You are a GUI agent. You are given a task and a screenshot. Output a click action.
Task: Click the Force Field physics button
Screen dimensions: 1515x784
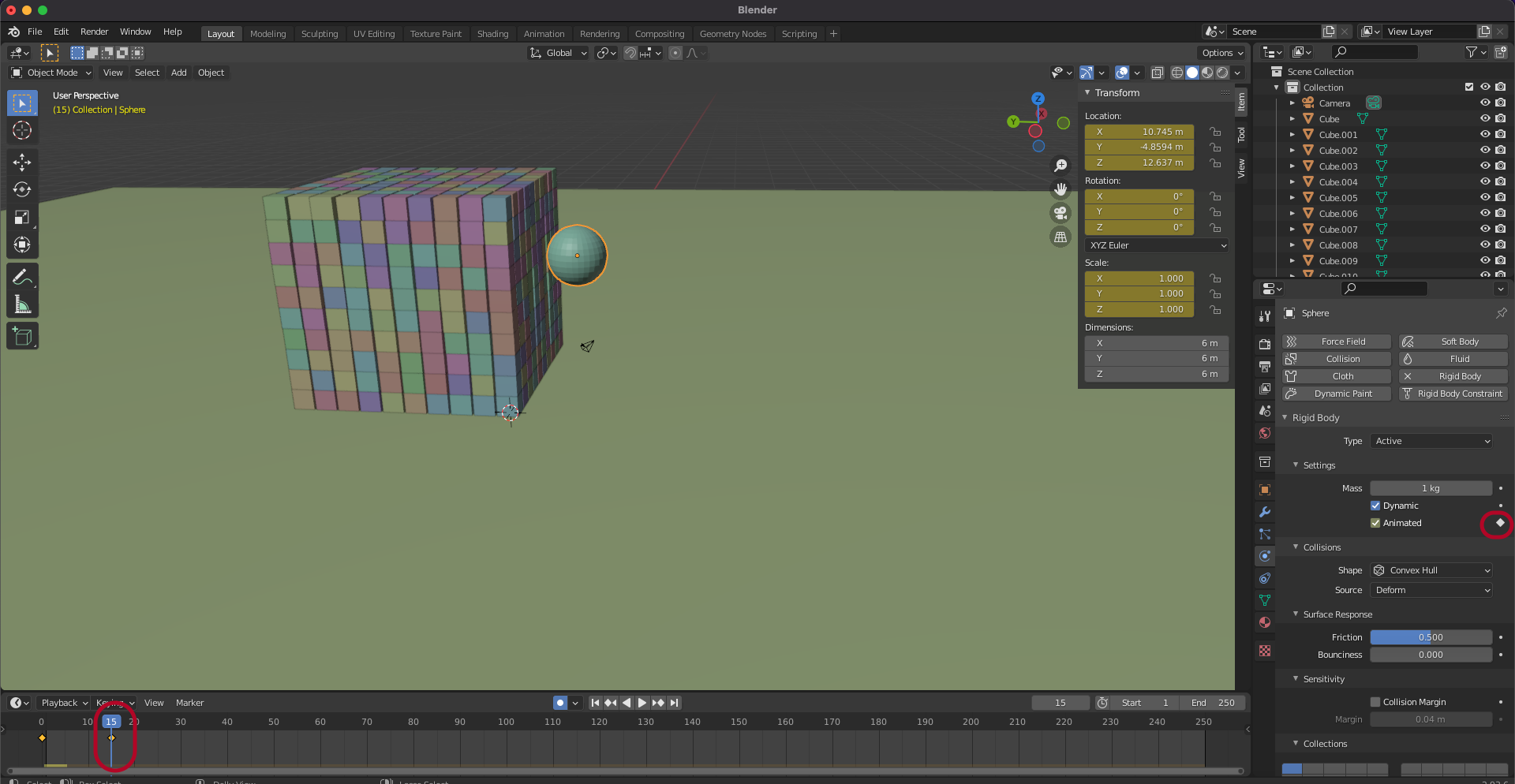[1336, 342]
